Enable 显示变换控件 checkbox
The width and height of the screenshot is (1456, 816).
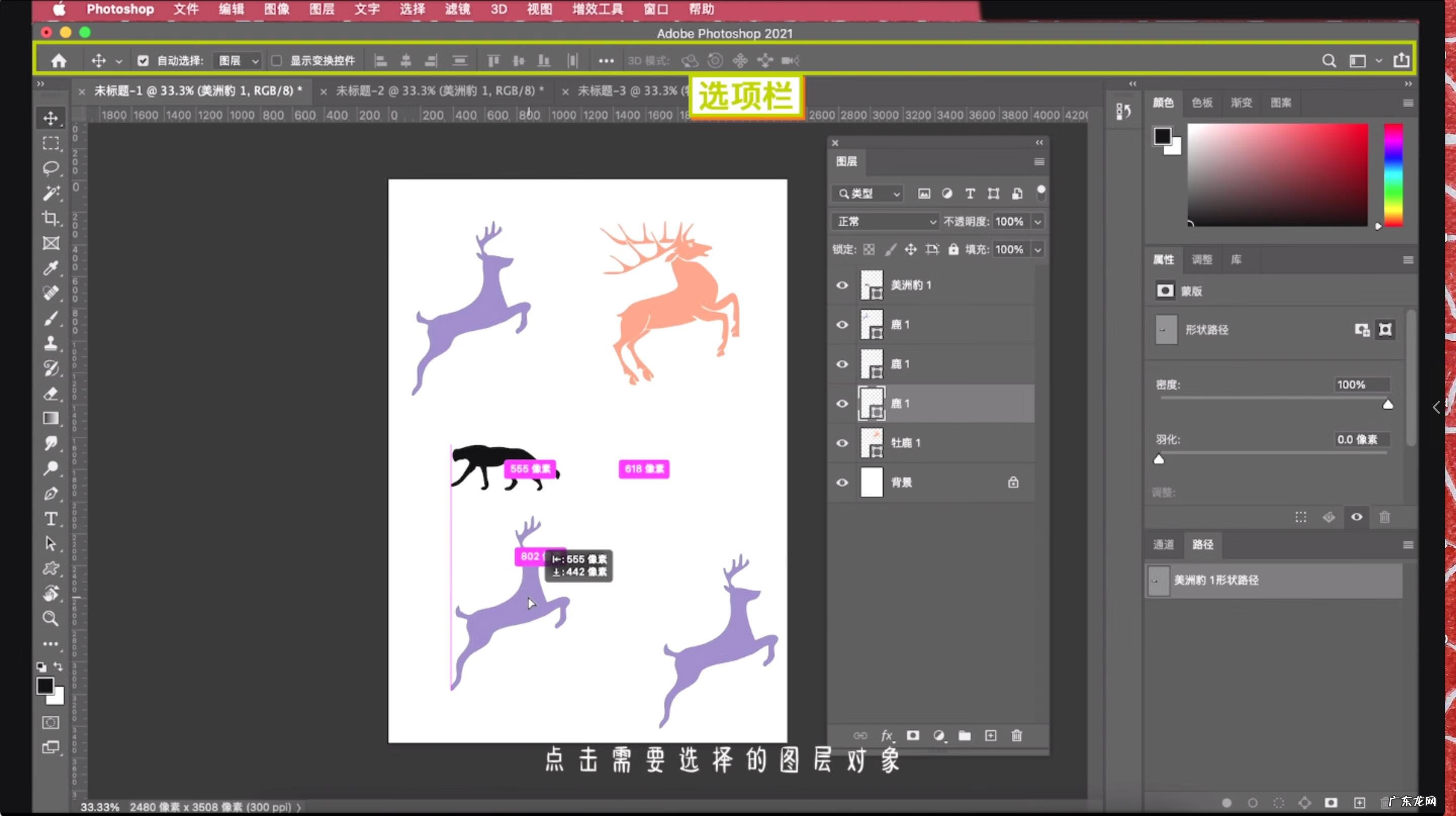point(277,61)
